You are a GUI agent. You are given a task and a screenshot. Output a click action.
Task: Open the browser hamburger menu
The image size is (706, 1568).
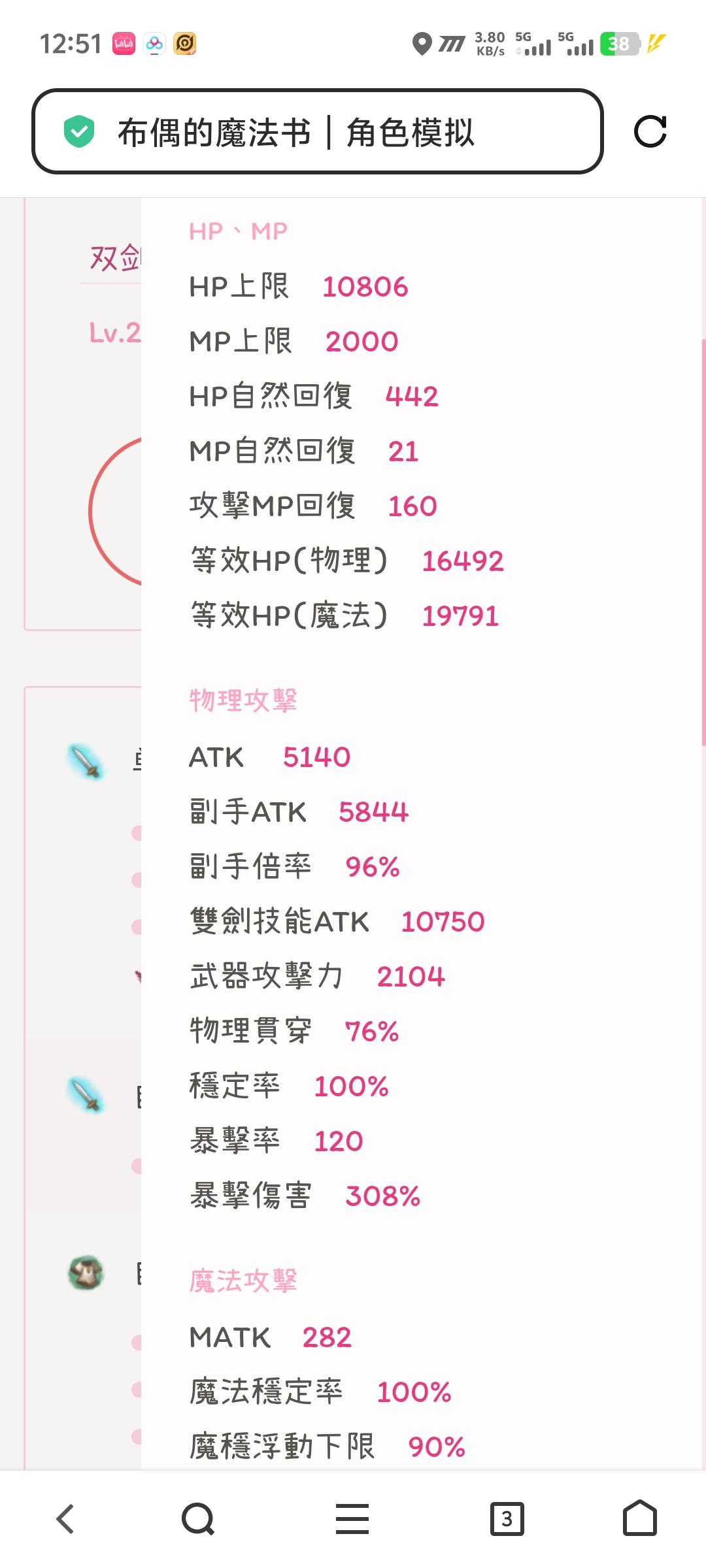352,1518
